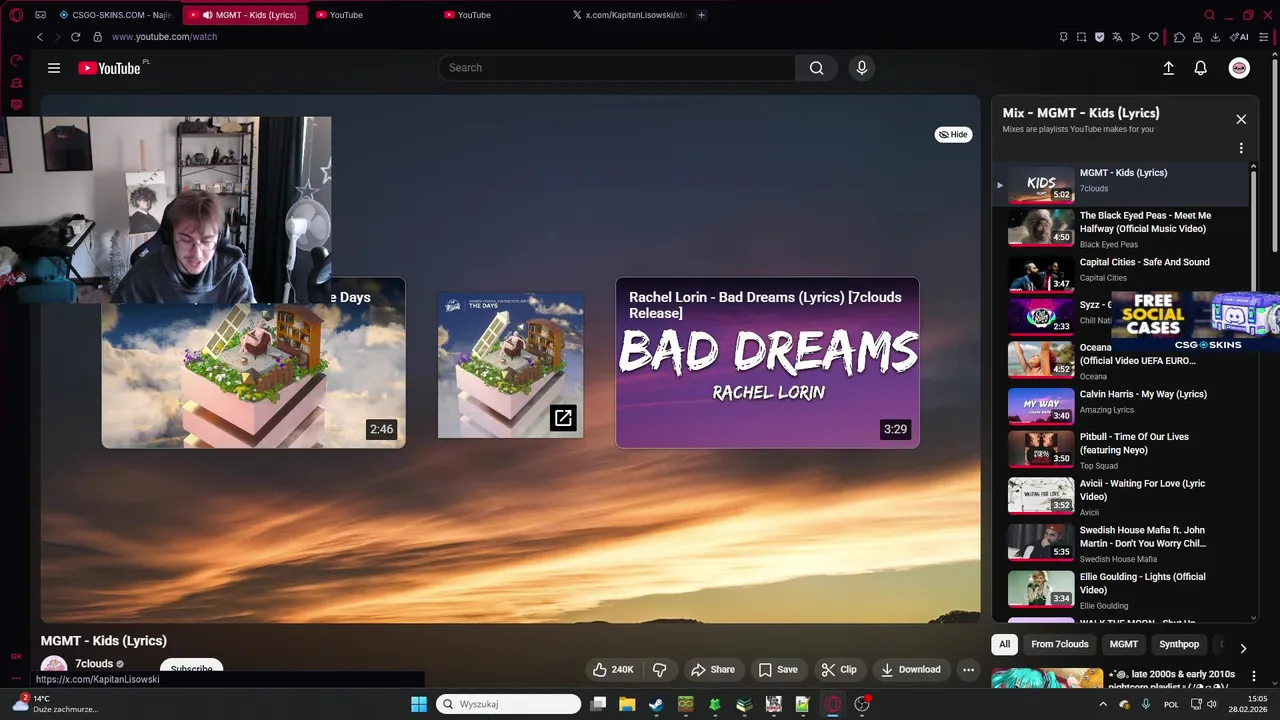
Task: Open new browser tab plus button
Action: 701,15
